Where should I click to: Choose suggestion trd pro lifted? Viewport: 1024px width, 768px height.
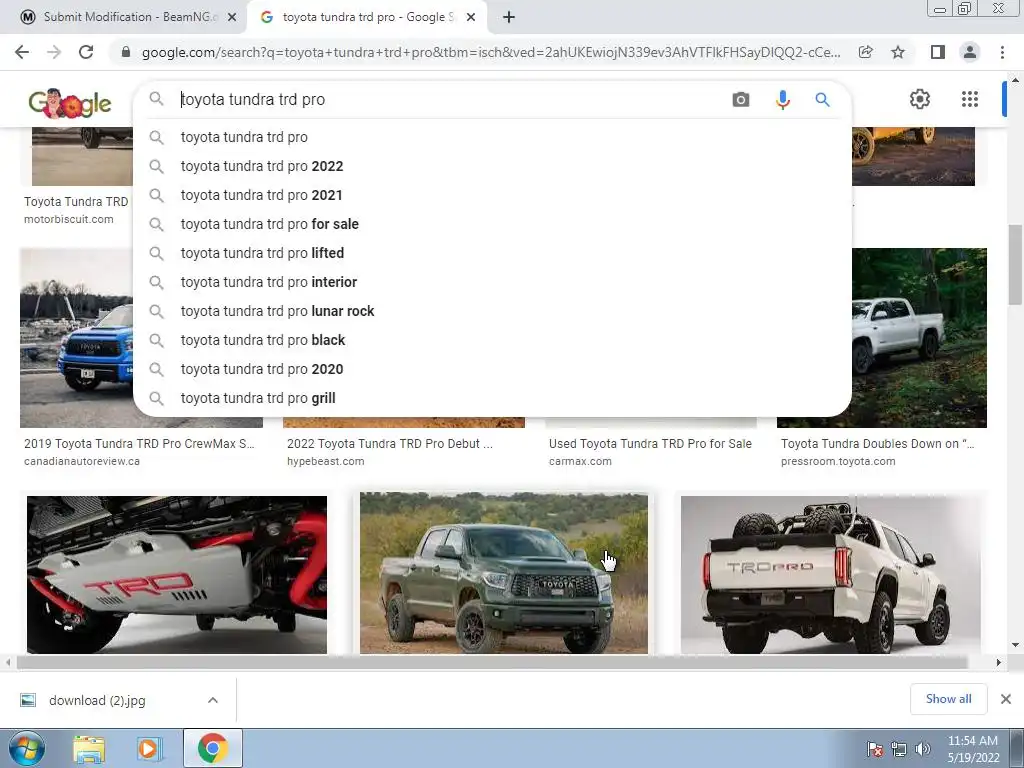click(x=492, y=253)
